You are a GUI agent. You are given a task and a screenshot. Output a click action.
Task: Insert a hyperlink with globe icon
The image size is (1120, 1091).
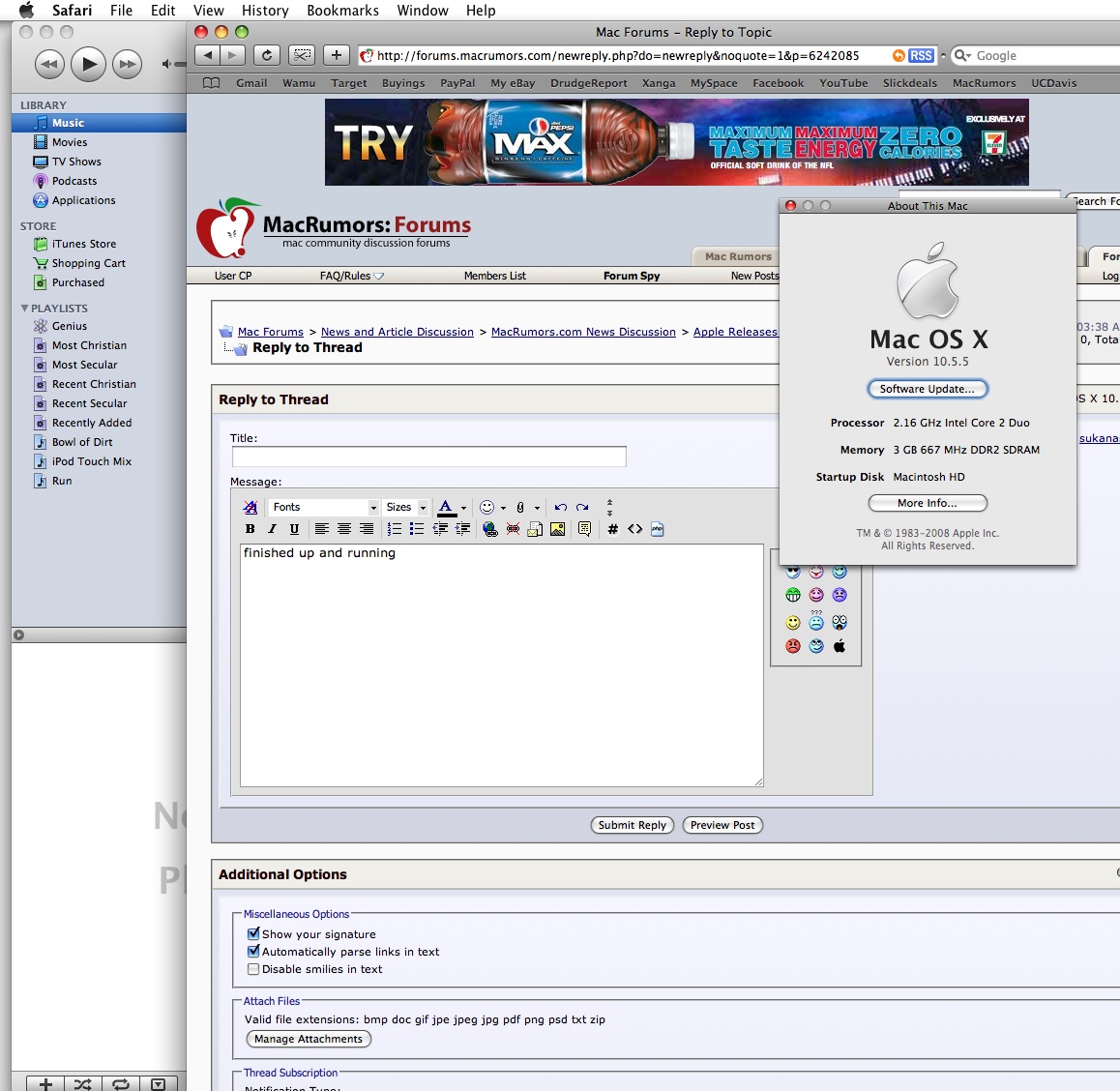coord(490,529)
